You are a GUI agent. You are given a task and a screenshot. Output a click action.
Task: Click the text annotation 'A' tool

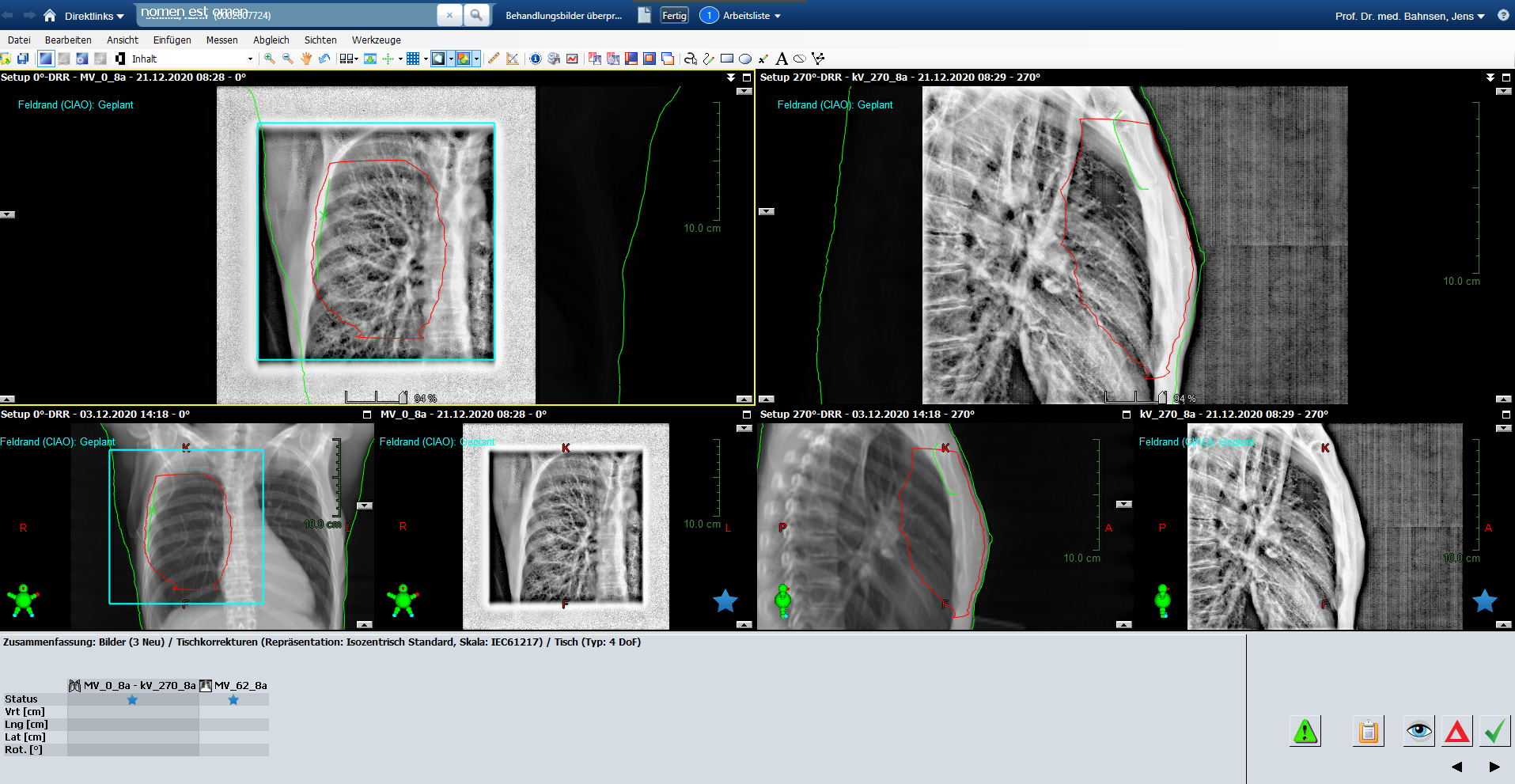pos(782,59)
